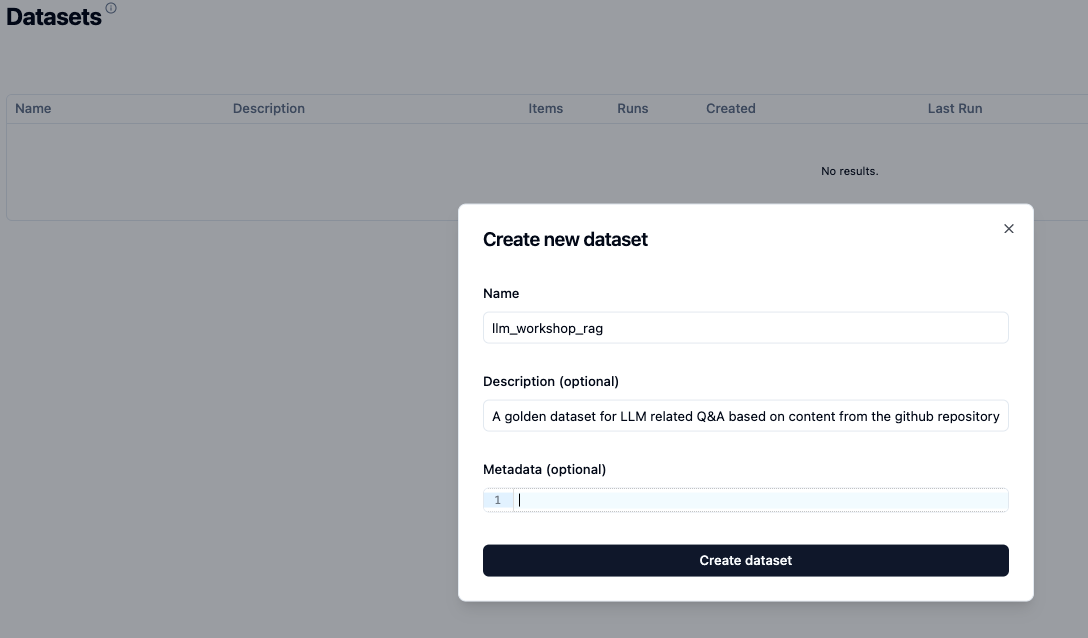Click the Metadata (optional) label
This screenshot has width=1088, height=638.
tap(544, 470)
